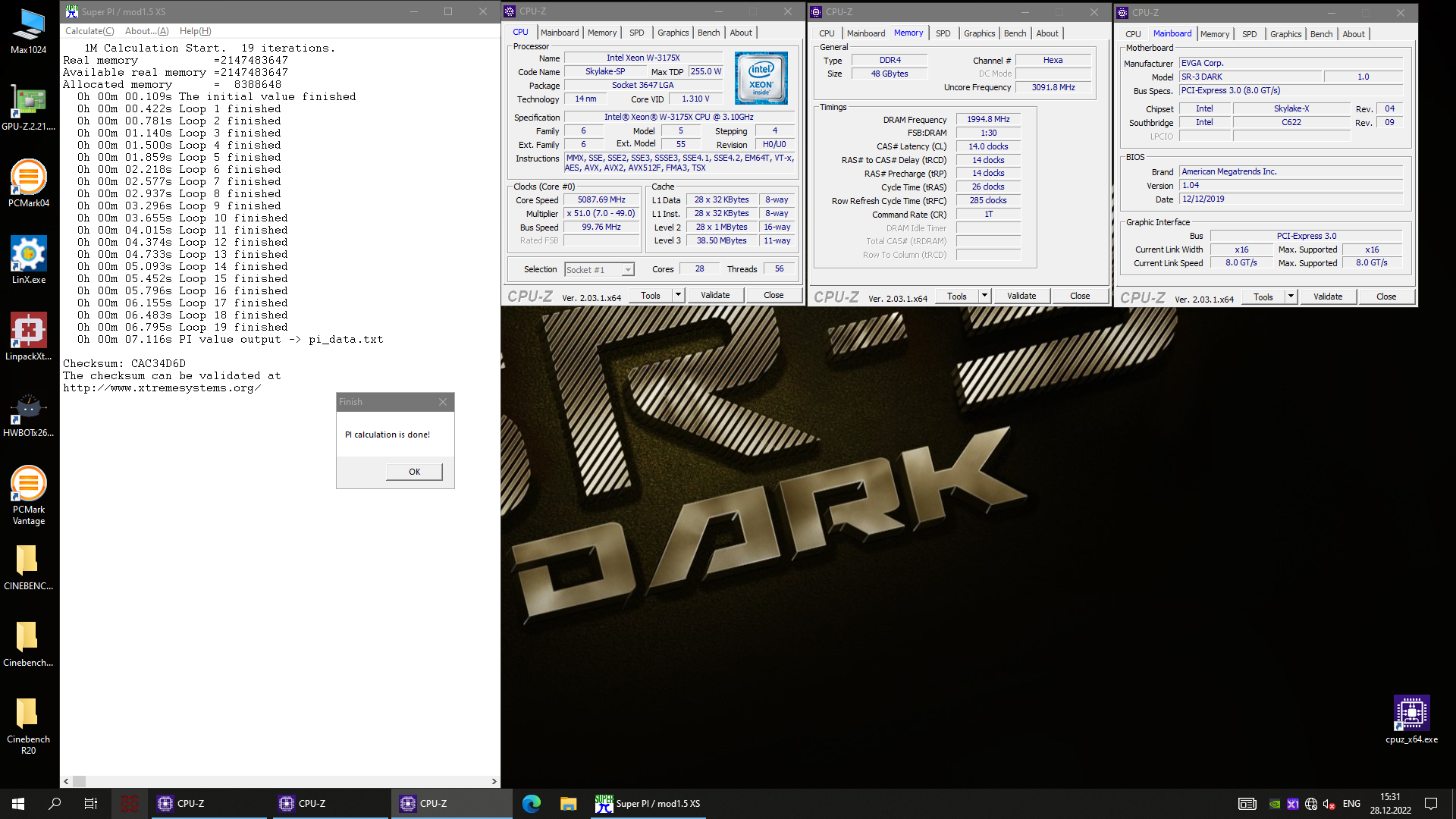Screen dimensions: 1456x819
Task: Click the SR-3 DARK model field
Action: [x=1250, y=77]
